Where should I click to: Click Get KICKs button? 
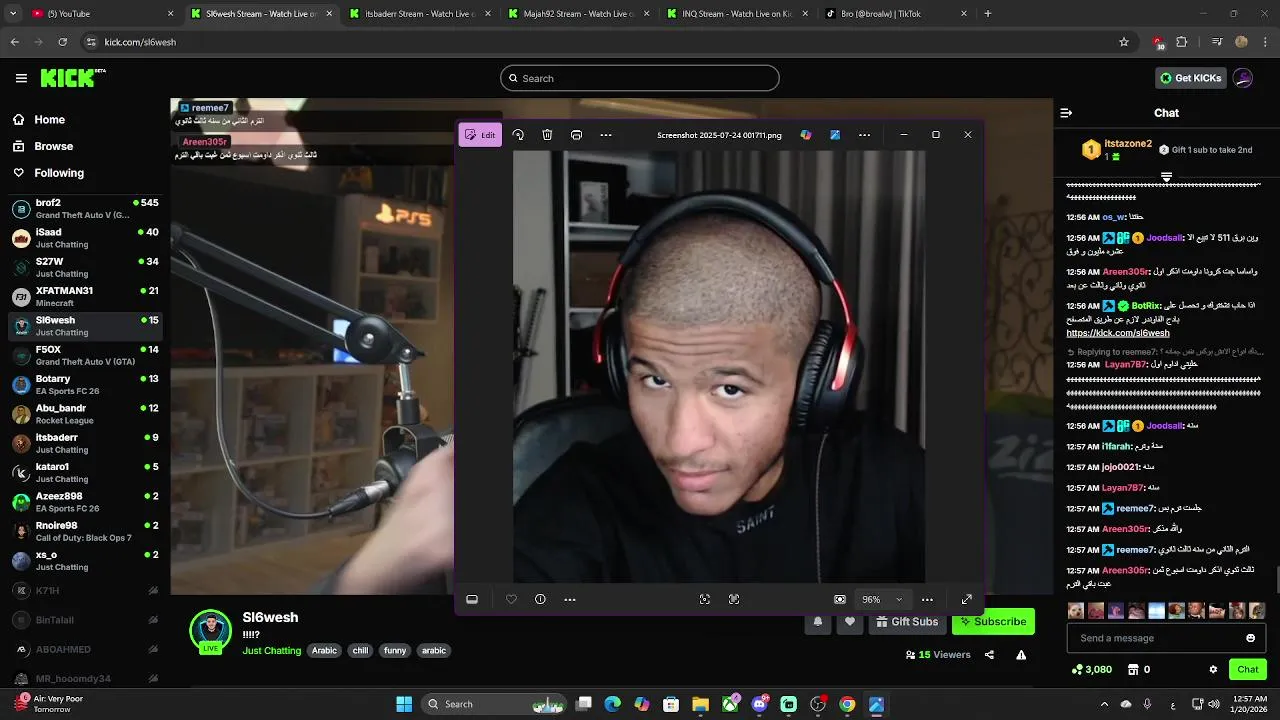[1191, 78]
